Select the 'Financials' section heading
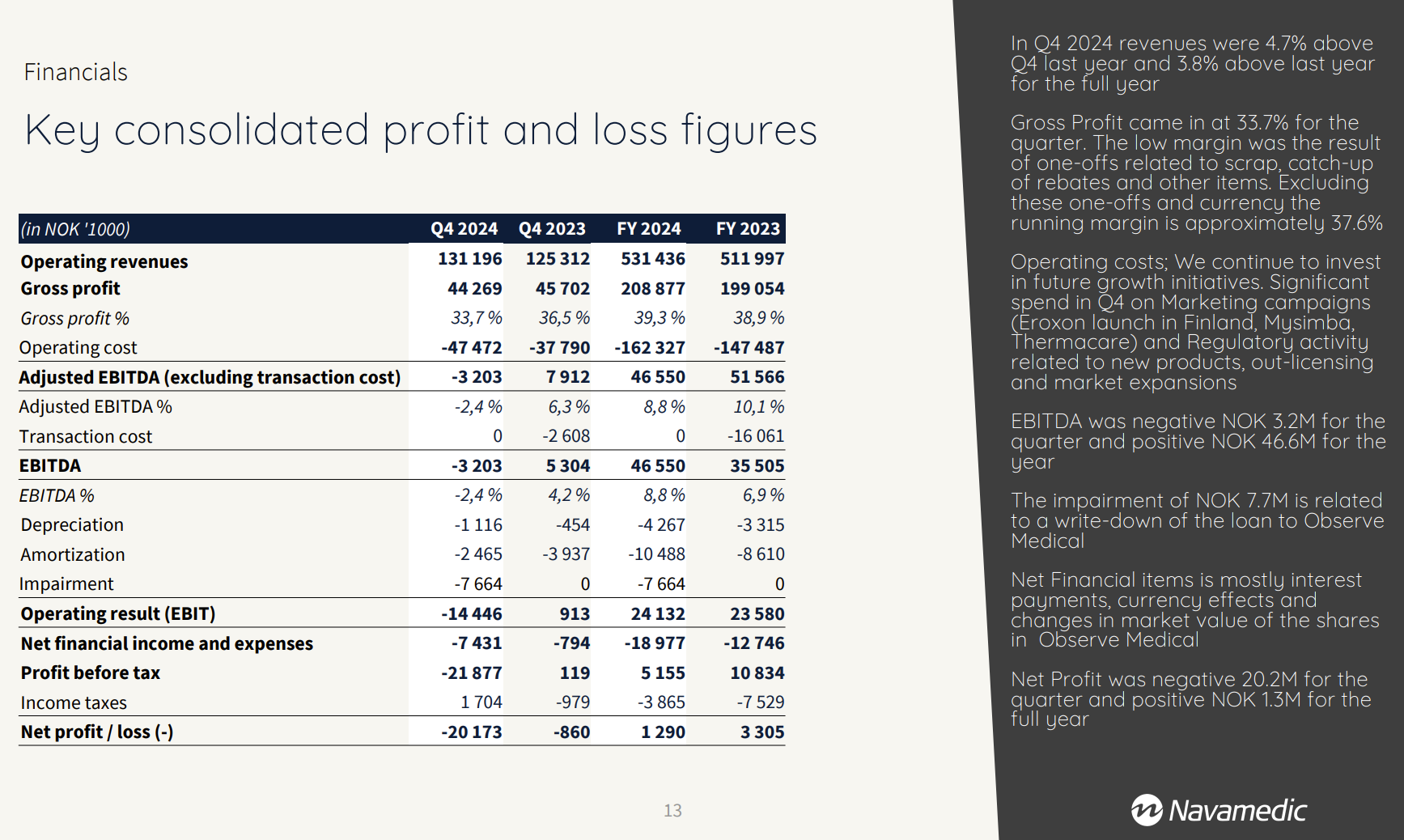1404x840 pixels. [x=75, y=72]
